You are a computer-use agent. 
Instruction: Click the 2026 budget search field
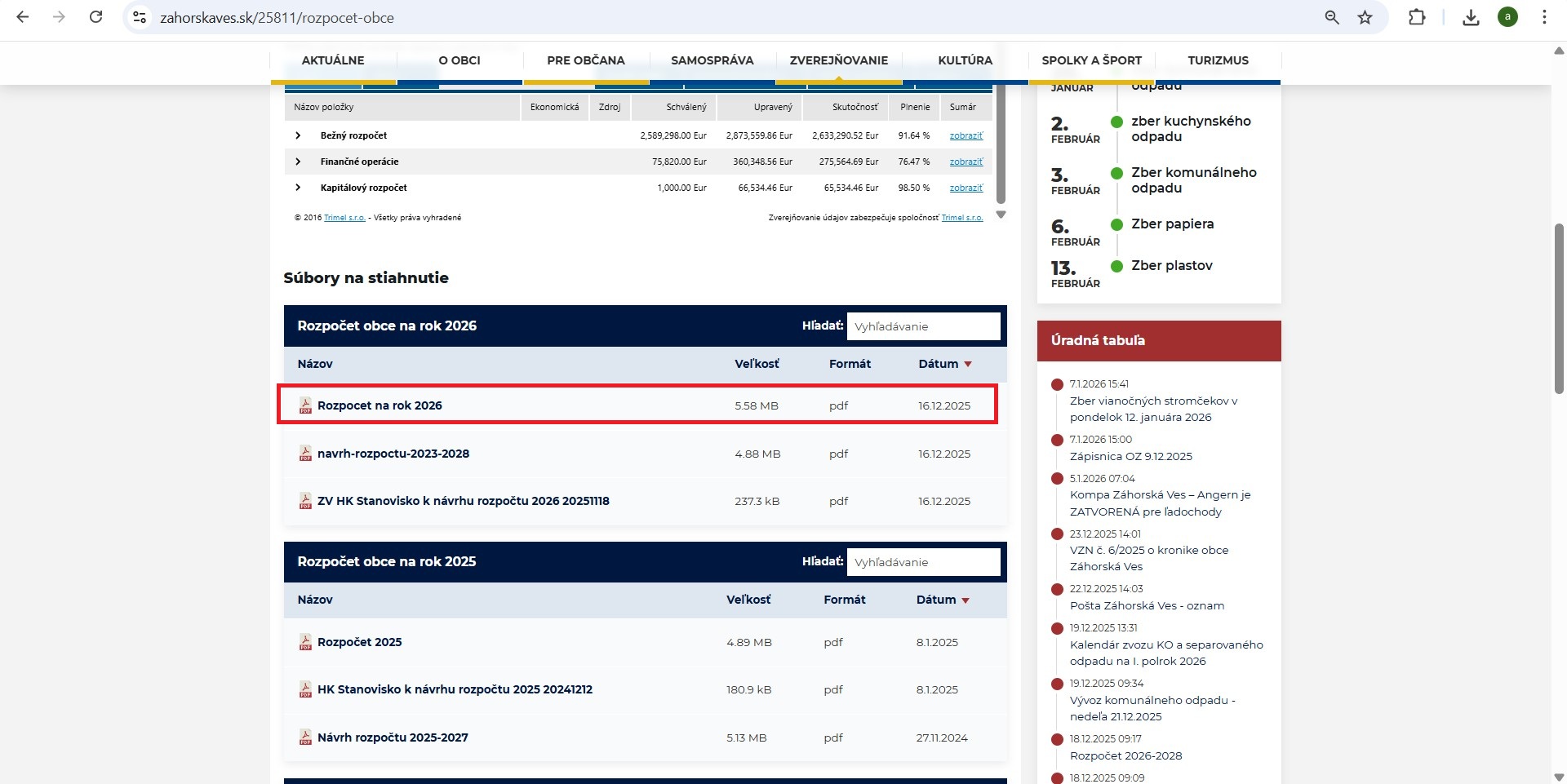[923, 326]
